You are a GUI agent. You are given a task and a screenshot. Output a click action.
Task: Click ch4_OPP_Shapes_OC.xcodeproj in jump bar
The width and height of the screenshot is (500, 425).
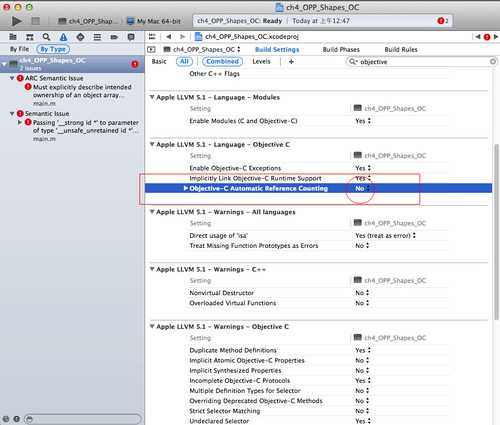click(247, 37)
